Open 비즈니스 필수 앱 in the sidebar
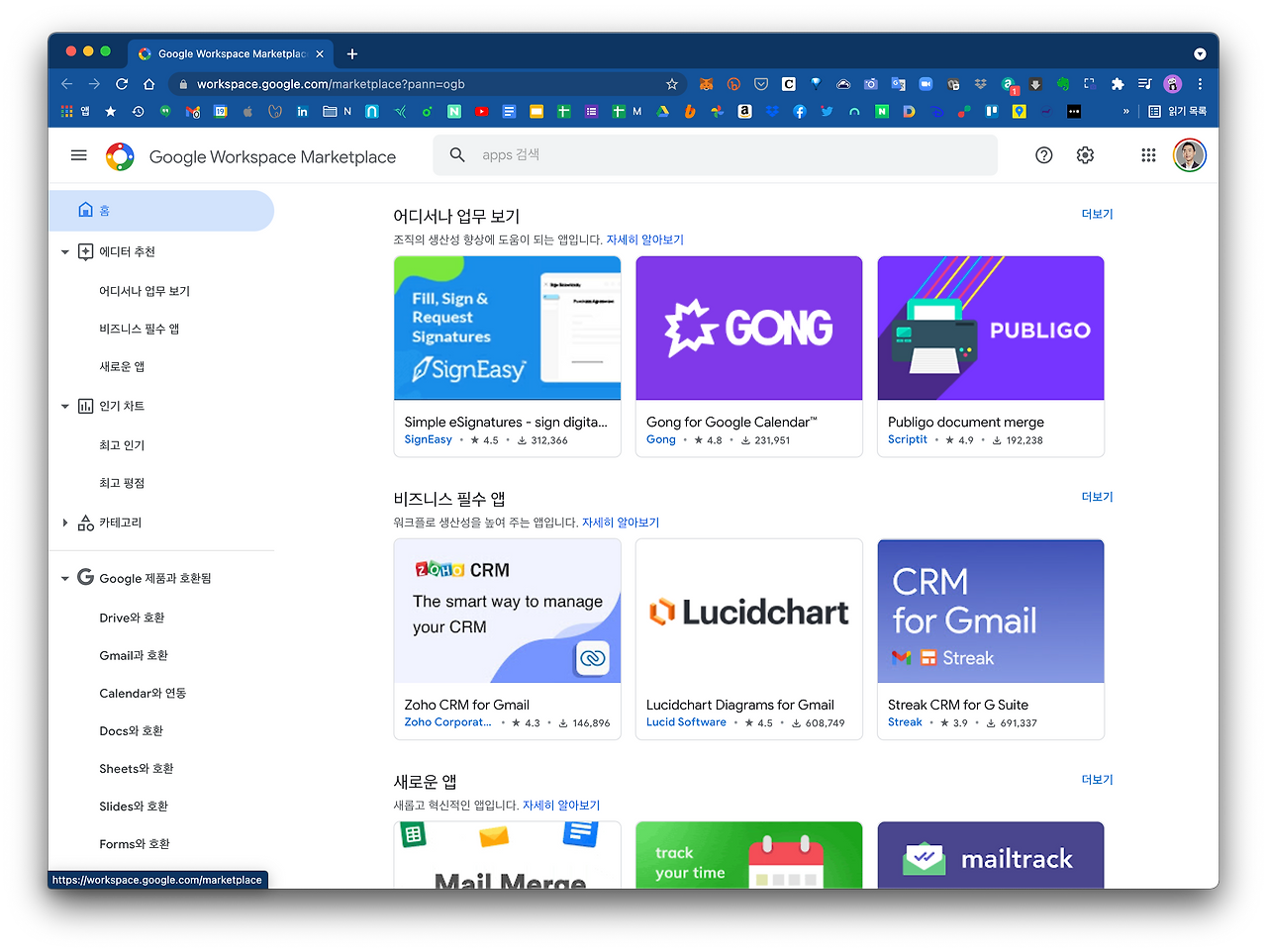 click(140, 329)
